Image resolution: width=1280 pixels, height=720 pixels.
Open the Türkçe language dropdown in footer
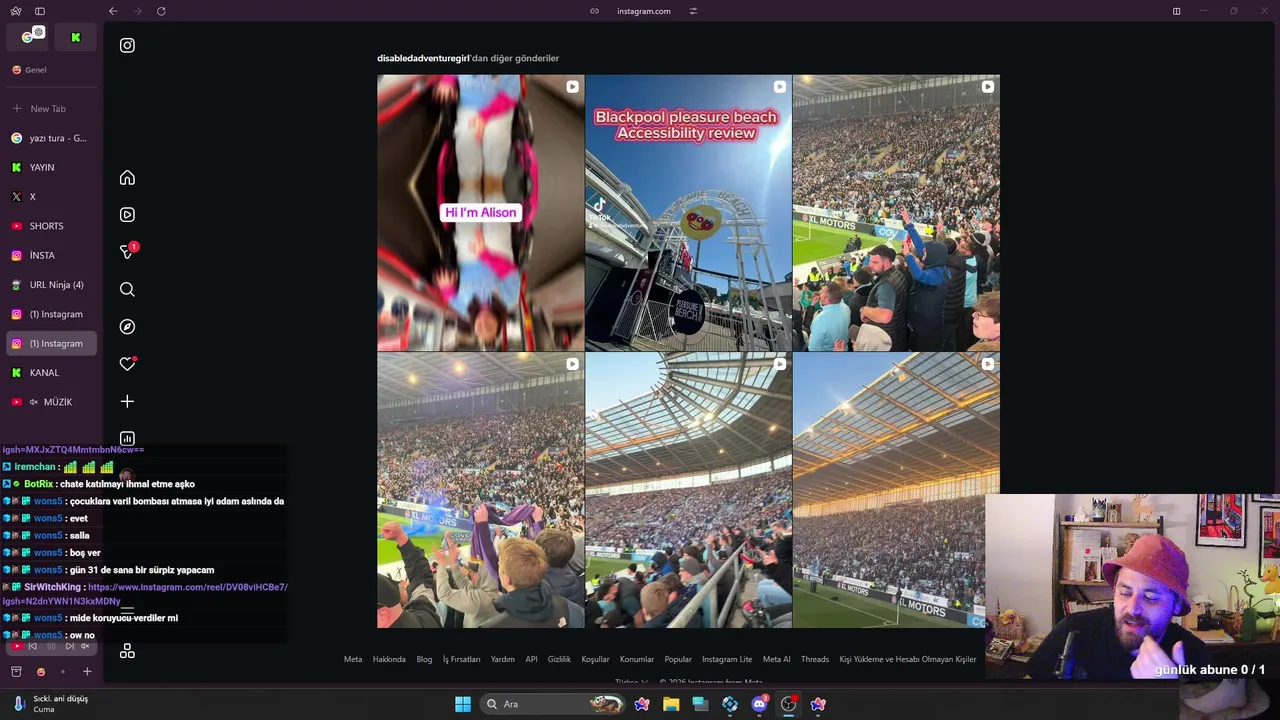[x=630, y=682]
